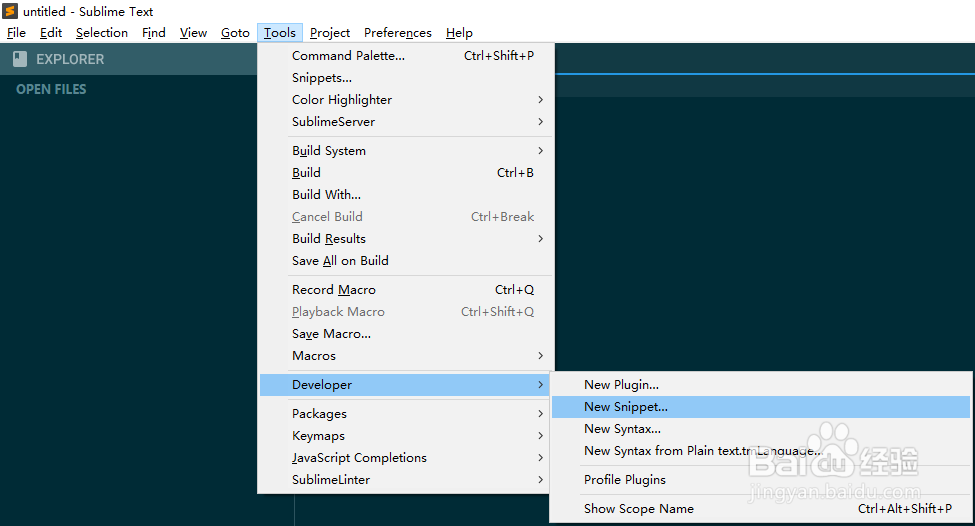Expand the JavaScript Completions submenu
The image size is (975, 526).
(405, 458)
